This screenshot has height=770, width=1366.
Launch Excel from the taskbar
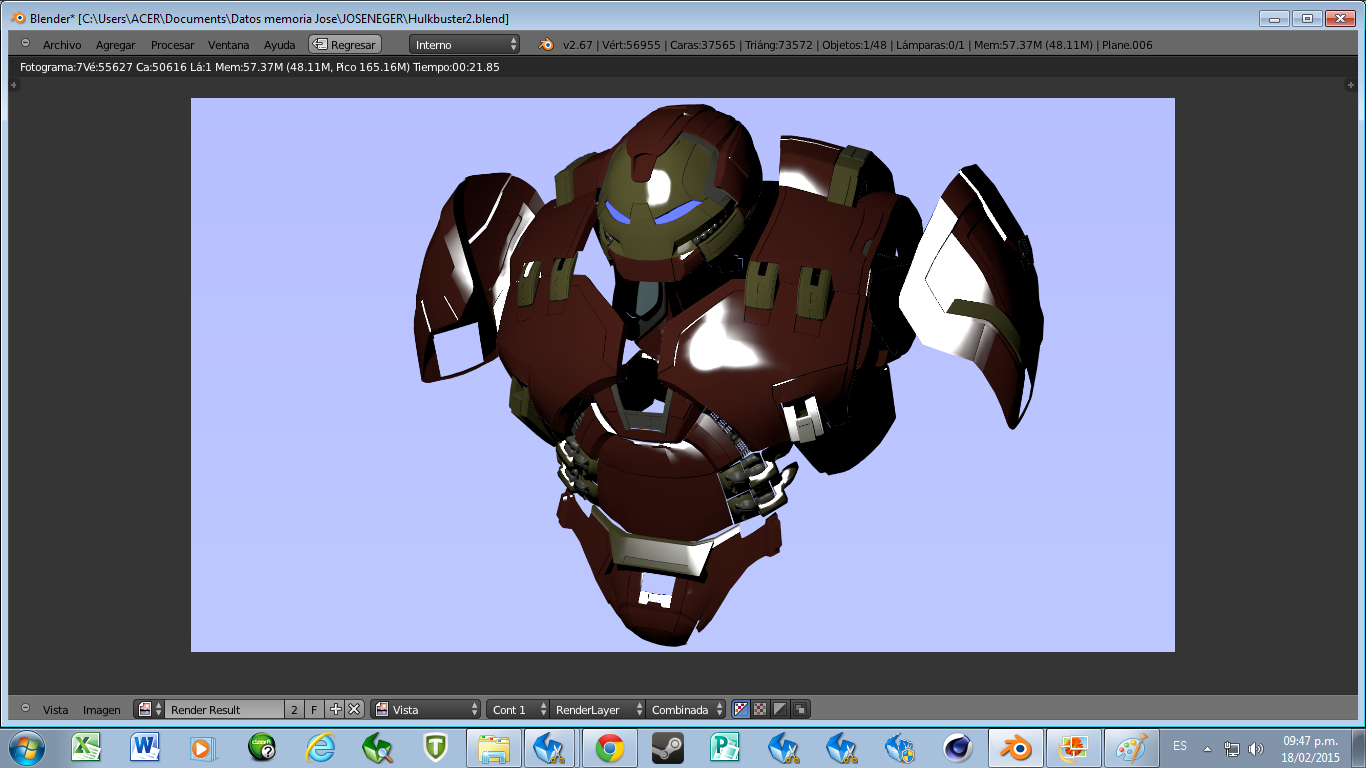point(87,747)
